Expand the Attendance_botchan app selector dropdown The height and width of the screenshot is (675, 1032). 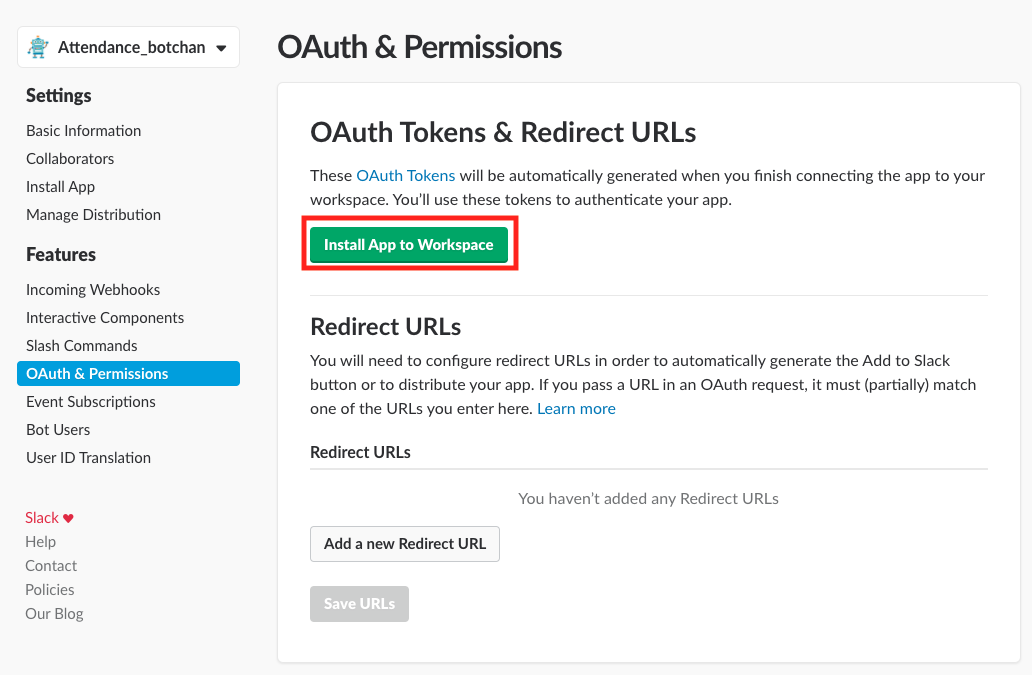click(221, 48)
